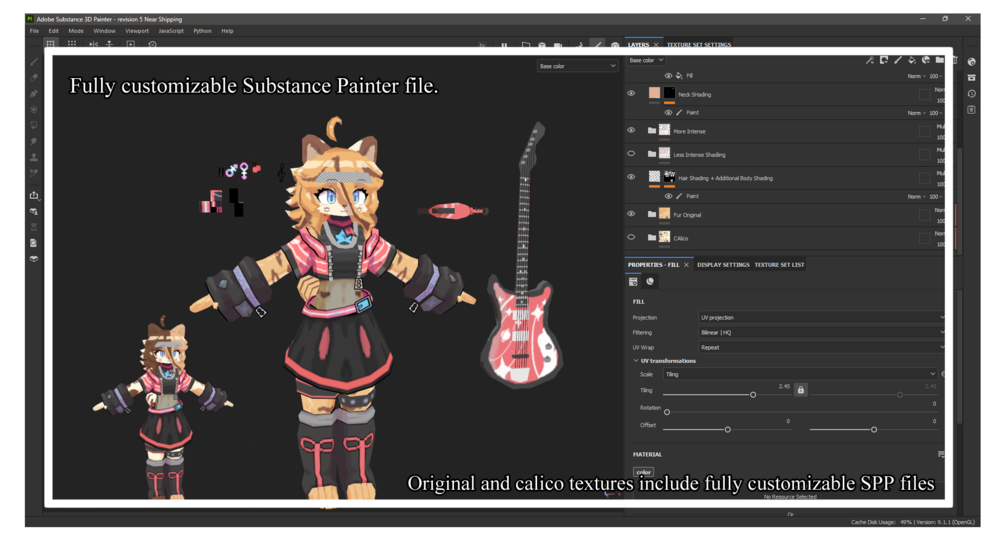Show the Less Intense Shading folder
Screen dimensions: 1005x552
click(631, 154)
